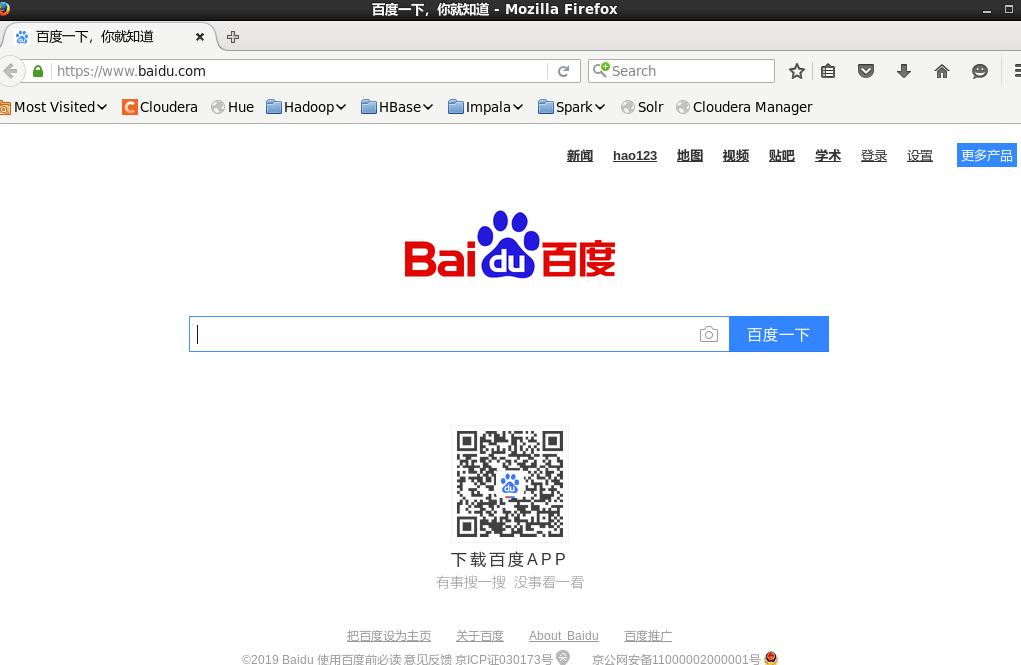Open the 百度推广 link

pos(648,636)
